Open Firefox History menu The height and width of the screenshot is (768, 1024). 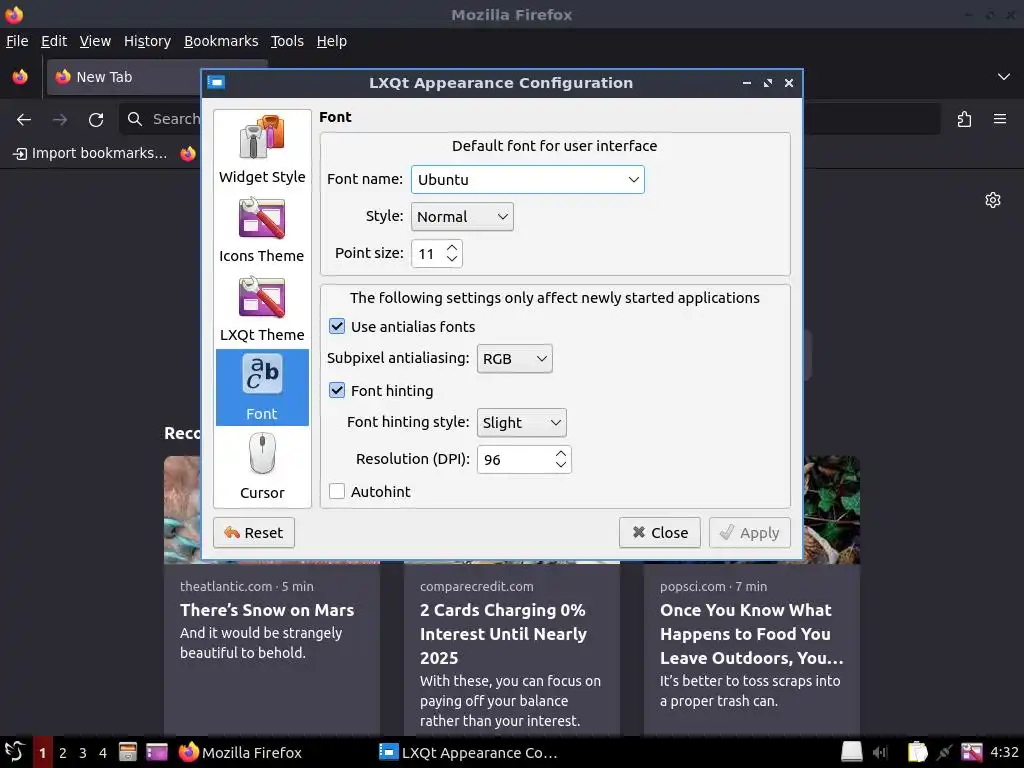[147, 41]
